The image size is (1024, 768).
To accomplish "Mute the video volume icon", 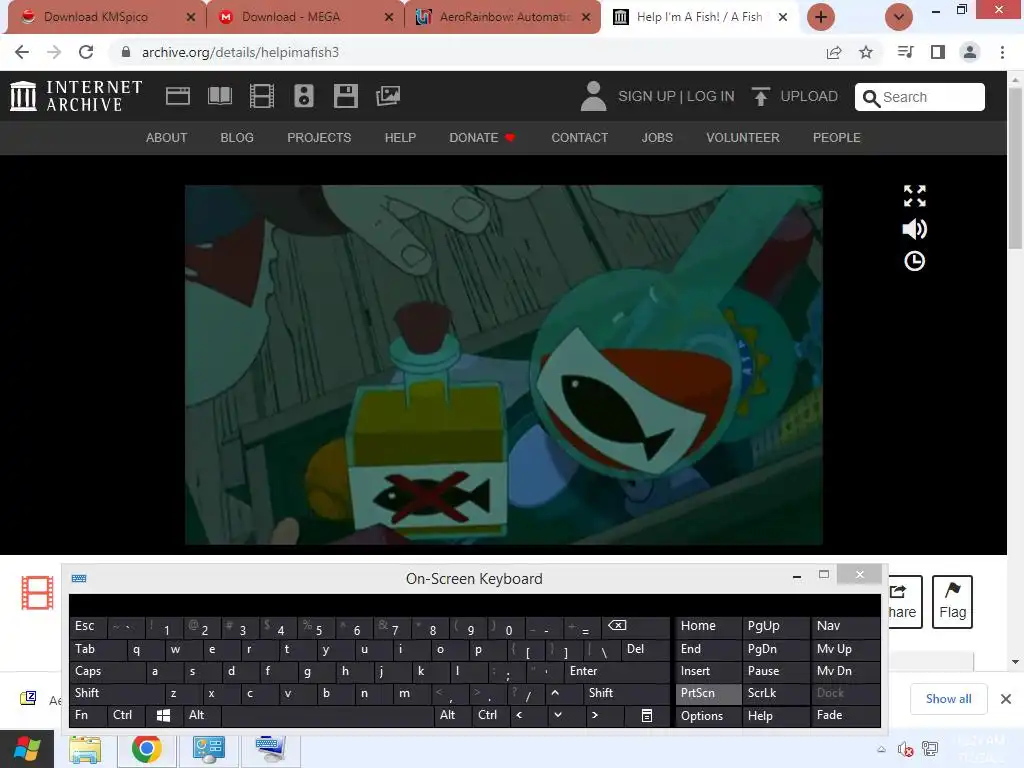I will (x=914, y=229).
